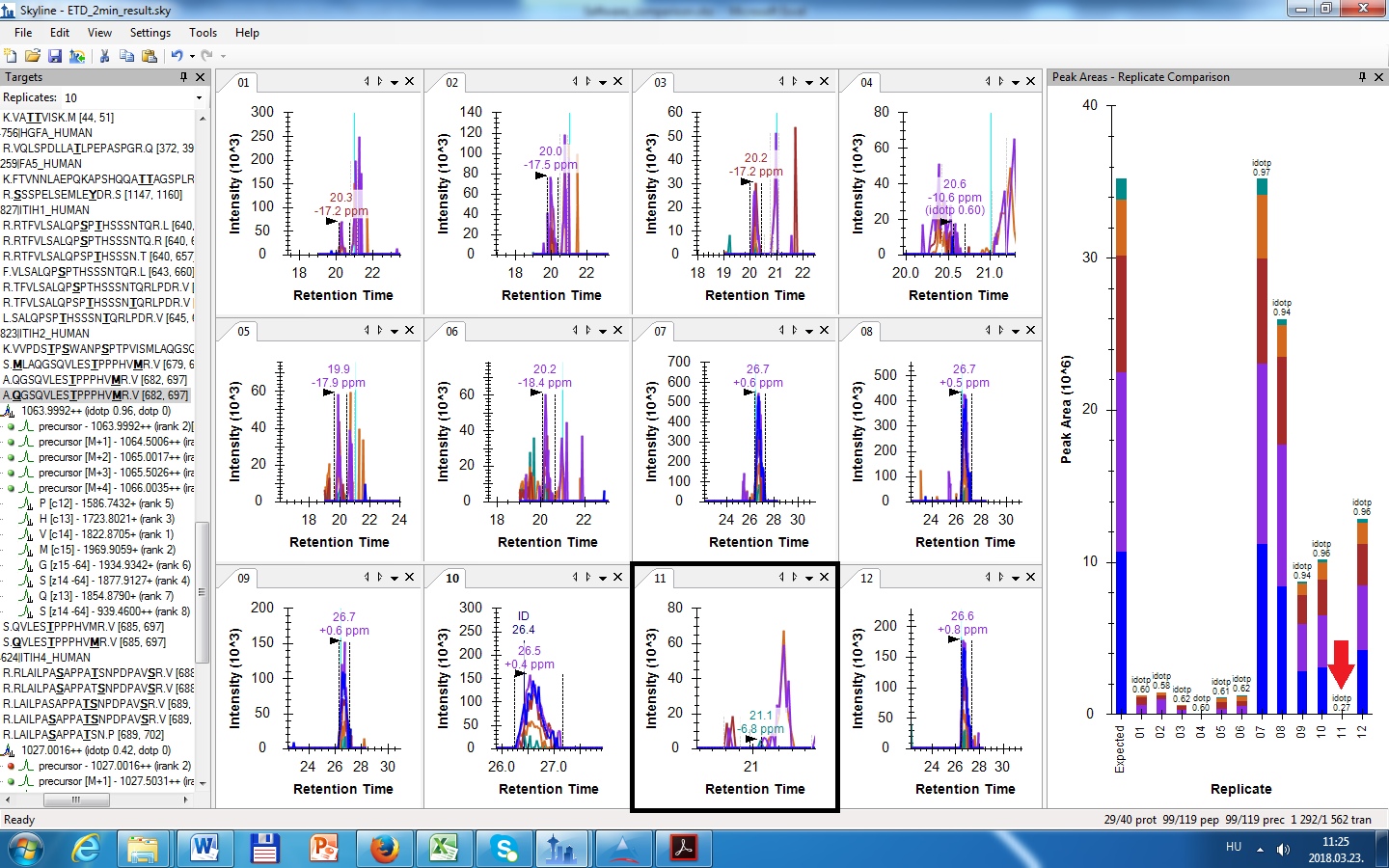Open the Tools menu

pos(203,33)
